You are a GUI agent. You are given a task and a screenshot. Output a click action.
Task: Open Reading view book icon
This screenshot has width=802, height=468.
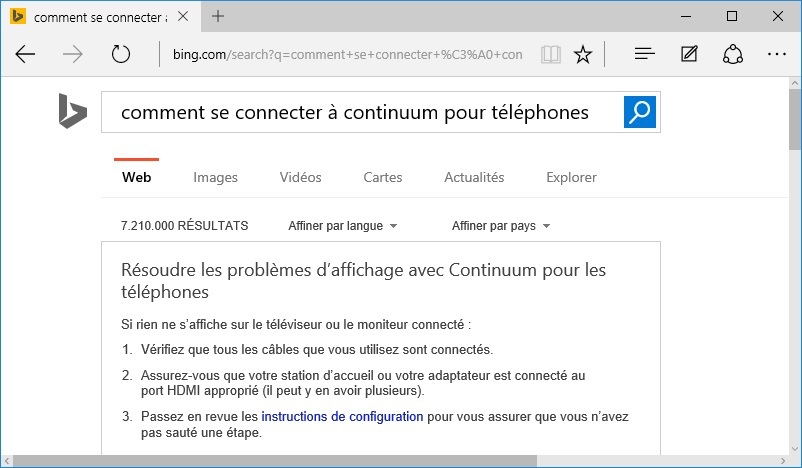coord(551,54)
